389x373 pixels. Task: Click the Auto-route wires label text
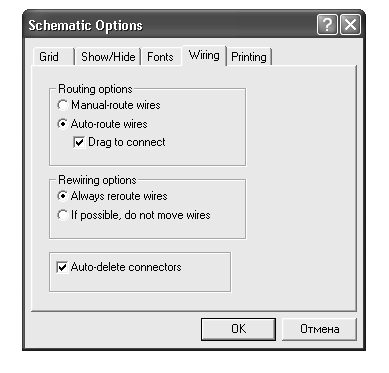pos(109,124)
